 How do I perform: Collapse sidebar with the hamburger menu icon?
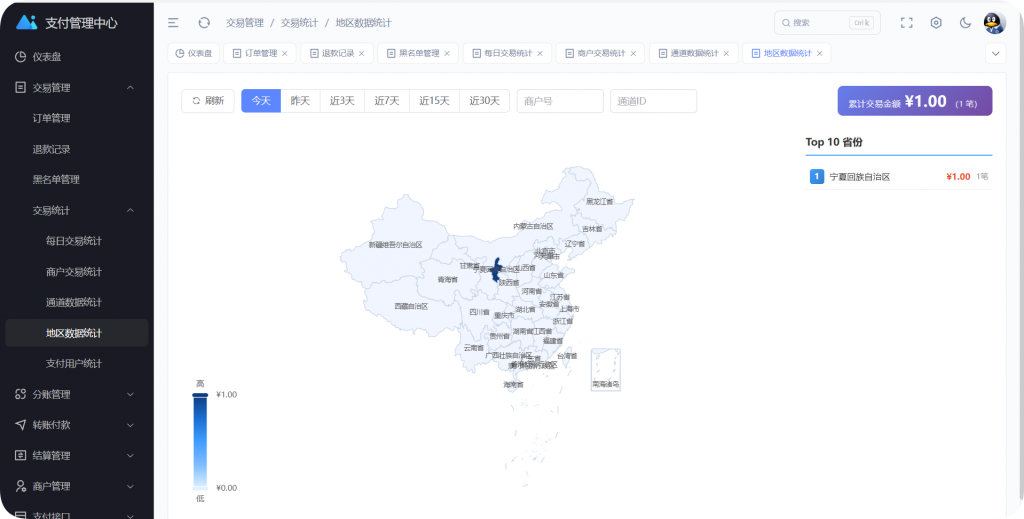click(x=173, y=23)
